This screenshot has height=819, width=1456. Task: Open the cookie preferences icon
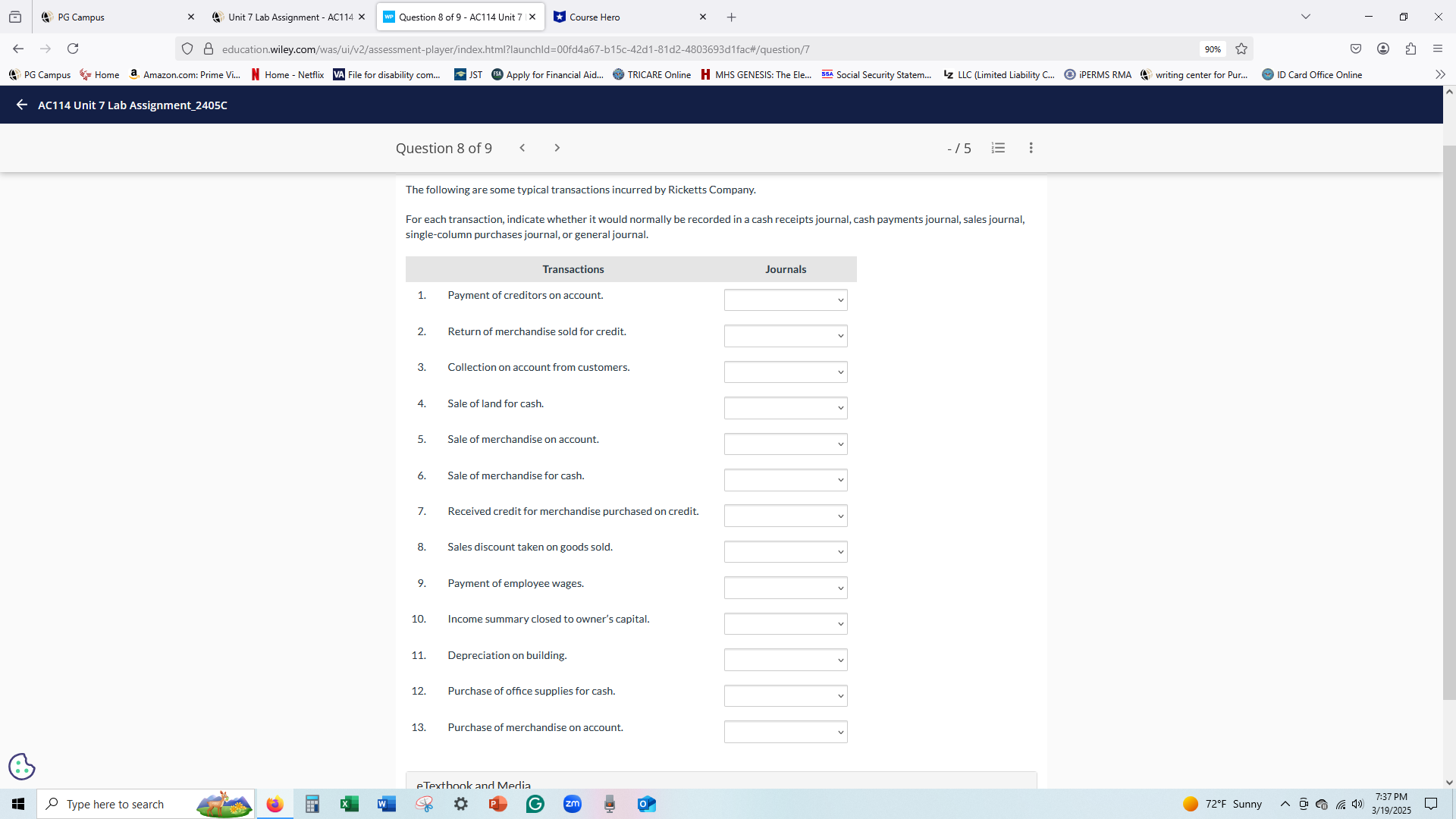pos(22,767)
